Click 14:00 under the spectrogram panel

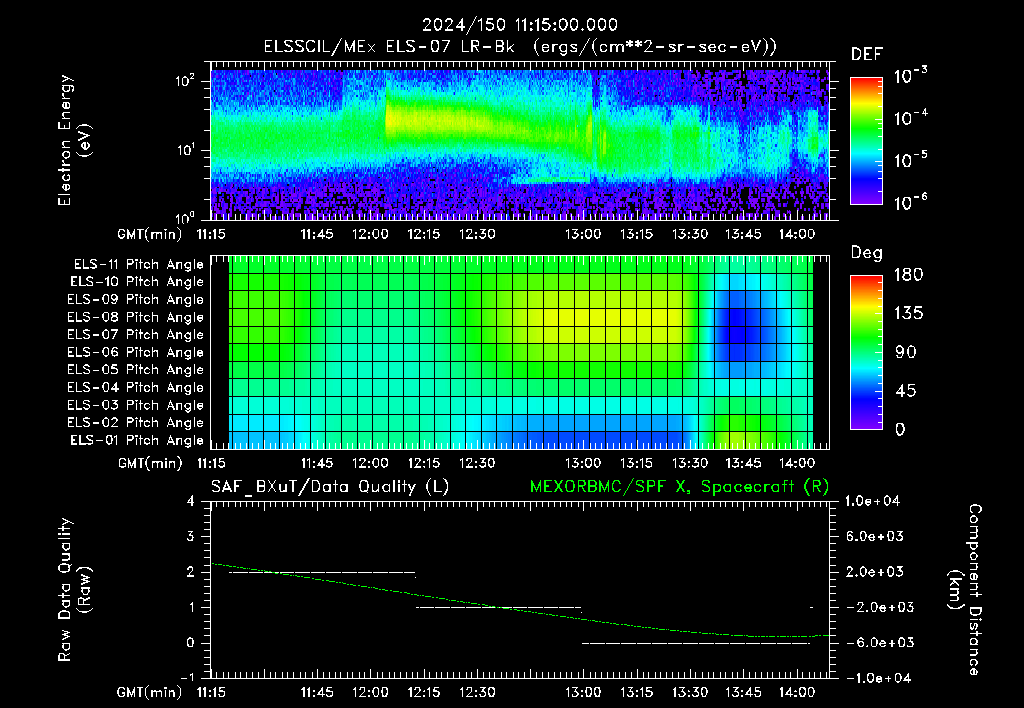[x=797, y=234]
